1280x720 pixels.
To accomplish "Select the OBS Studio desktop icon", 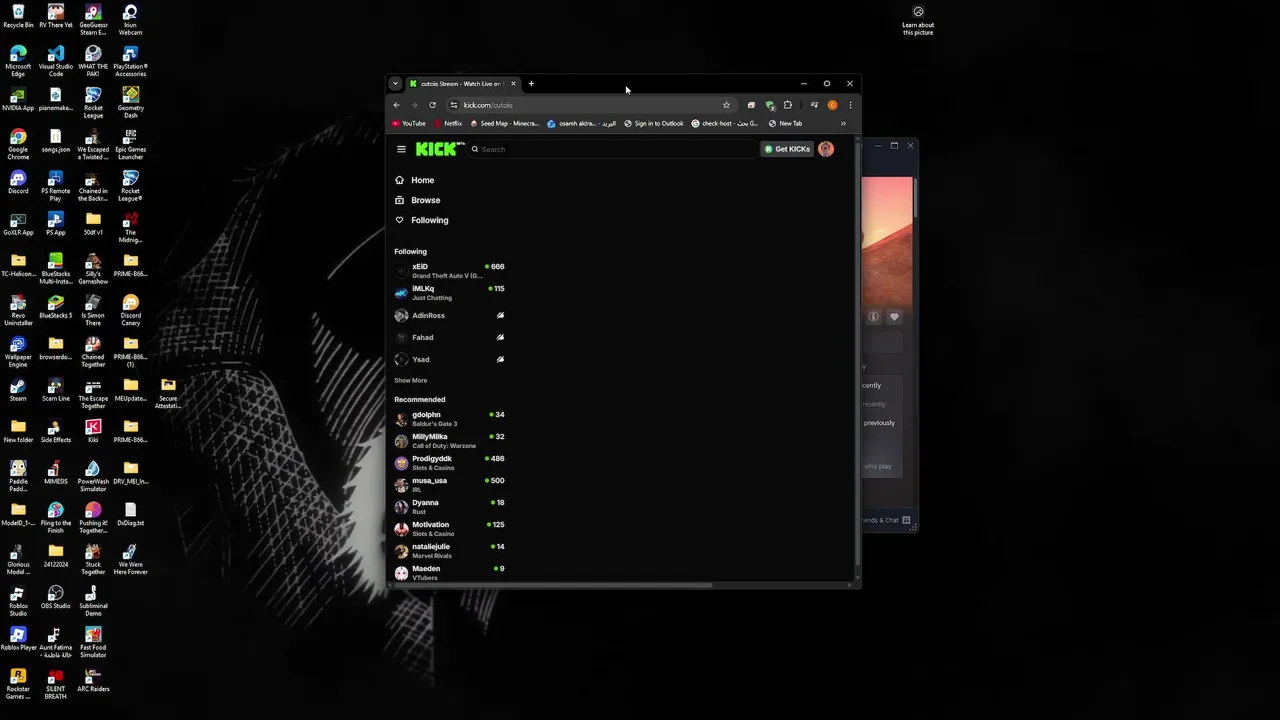I will tap(55, 598).
